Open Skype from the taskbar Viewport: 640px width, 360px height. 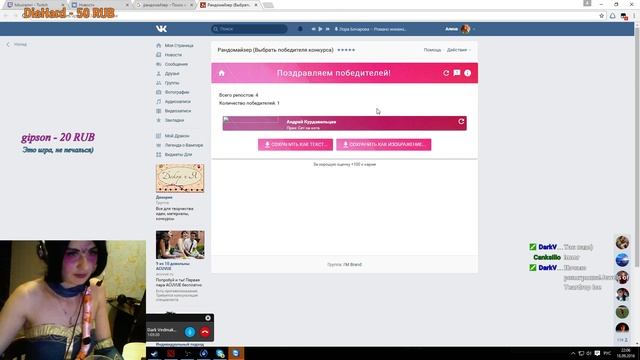coord(220,353)
